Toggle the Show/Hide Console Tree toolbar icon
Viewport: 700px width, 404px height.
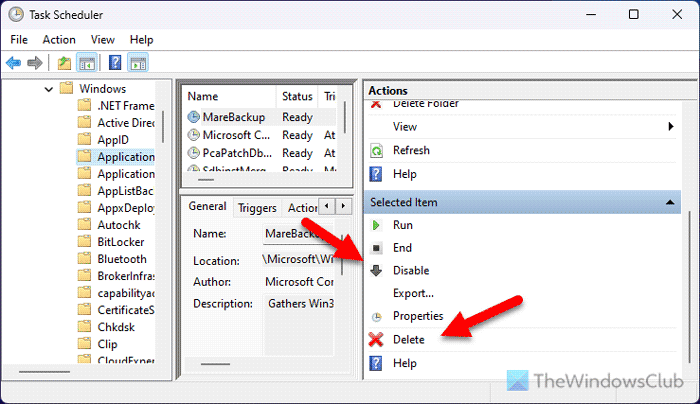point(87,63)
